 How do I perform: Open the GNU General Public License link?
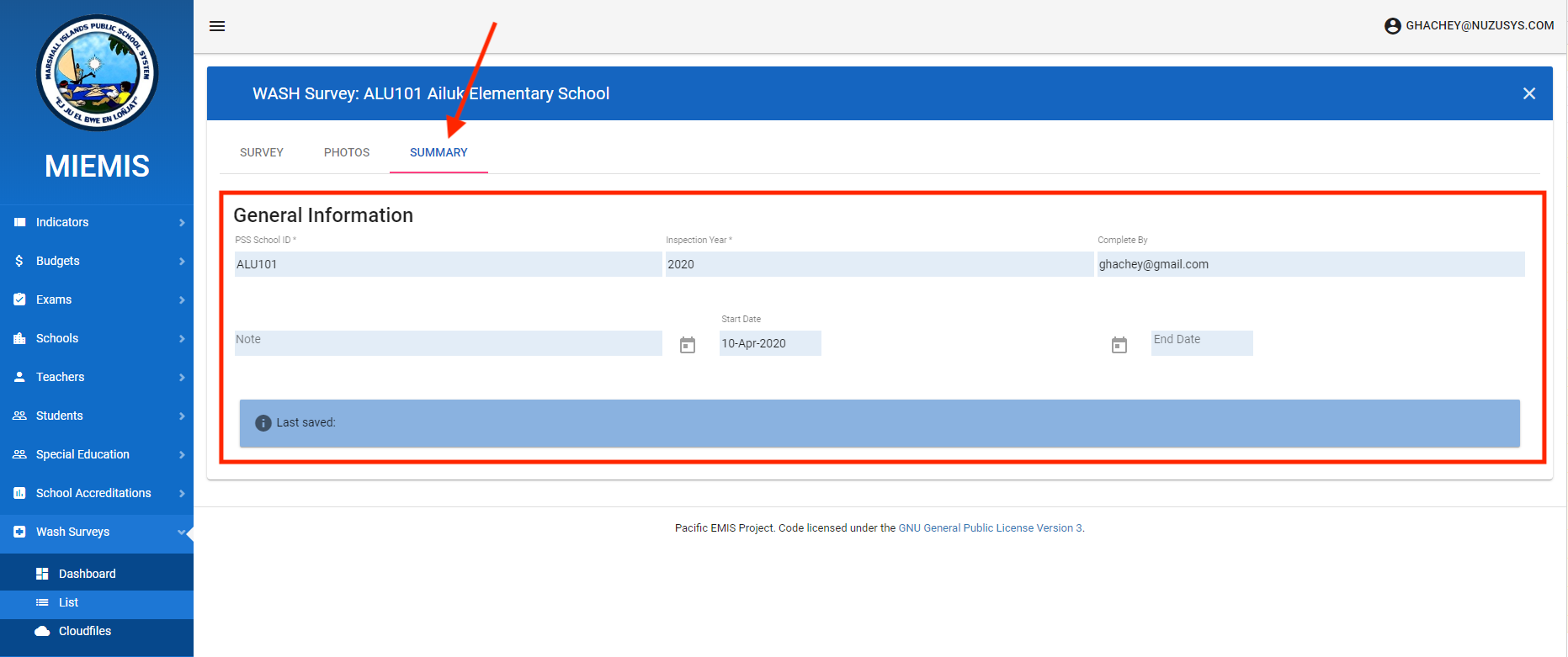(990, 528)
